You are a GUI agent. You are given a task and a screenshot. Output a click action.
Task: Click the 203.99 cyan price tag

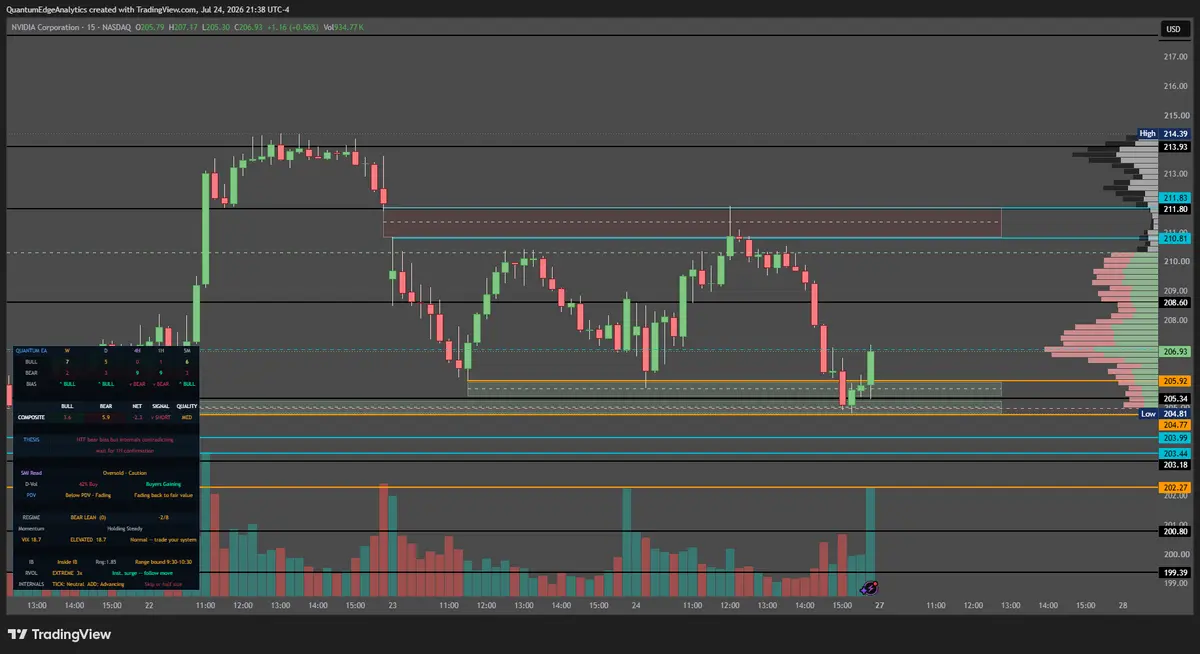point(1175,438)
